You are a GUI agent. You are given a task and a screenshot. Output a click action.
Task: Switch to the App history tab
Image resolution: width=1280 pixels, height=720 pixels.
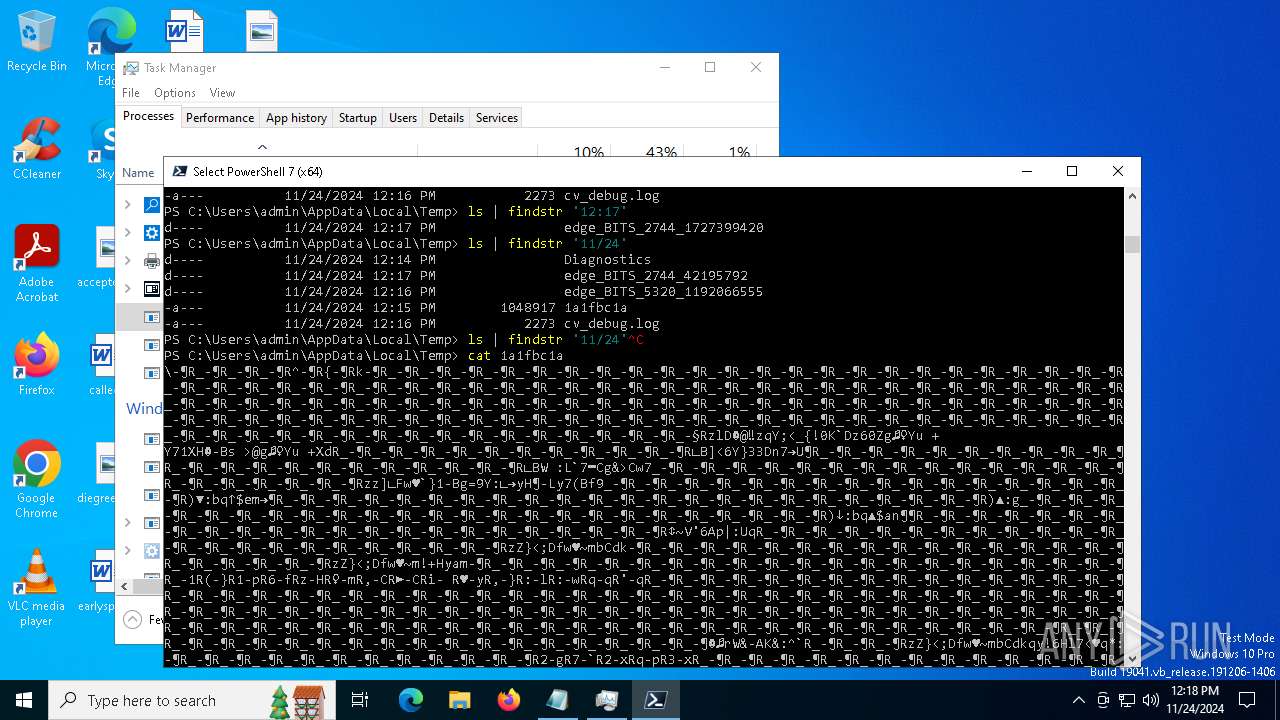point(296,118)
